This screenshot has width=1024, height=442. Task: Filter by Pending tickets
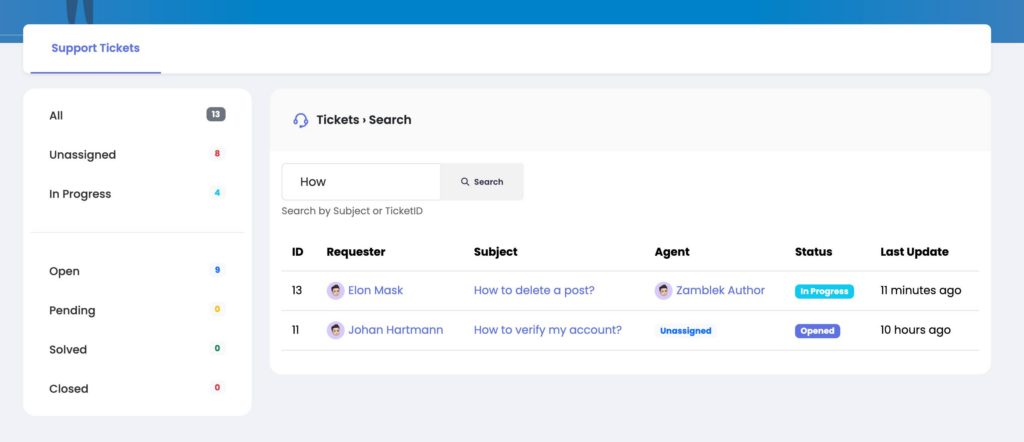(72, 311)
